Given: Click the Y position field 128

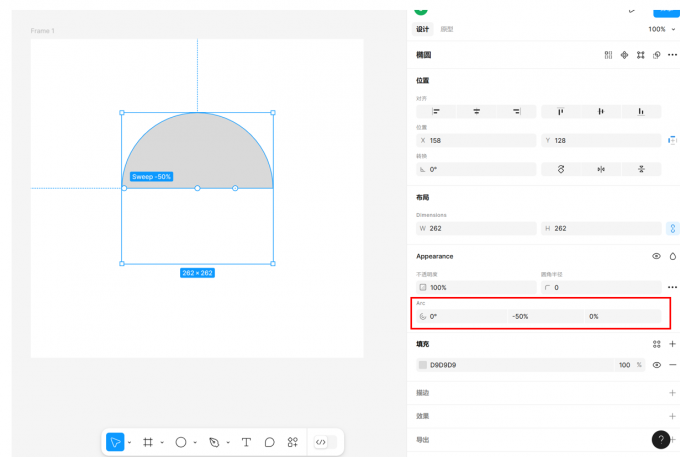Looking at the screenshot, I should coord(601,140).
